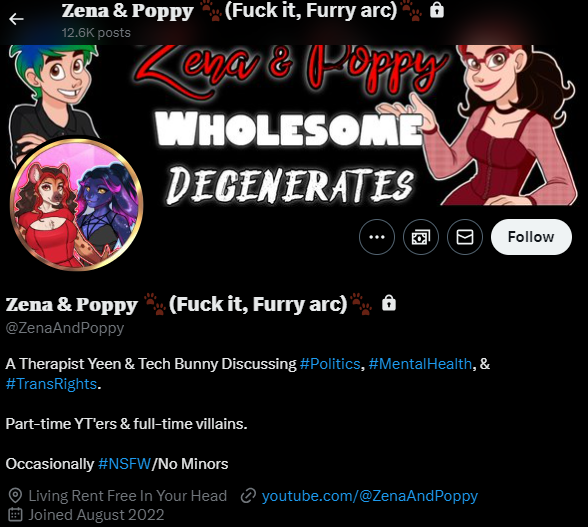
Task: Follow the Zena & Poppy account
Action: [531, 237]
